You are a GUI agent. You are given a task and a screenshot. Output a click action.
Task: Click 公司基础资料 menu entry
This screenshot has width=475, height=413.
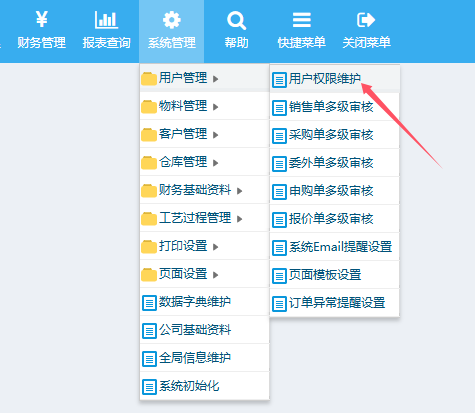(204, 330)
